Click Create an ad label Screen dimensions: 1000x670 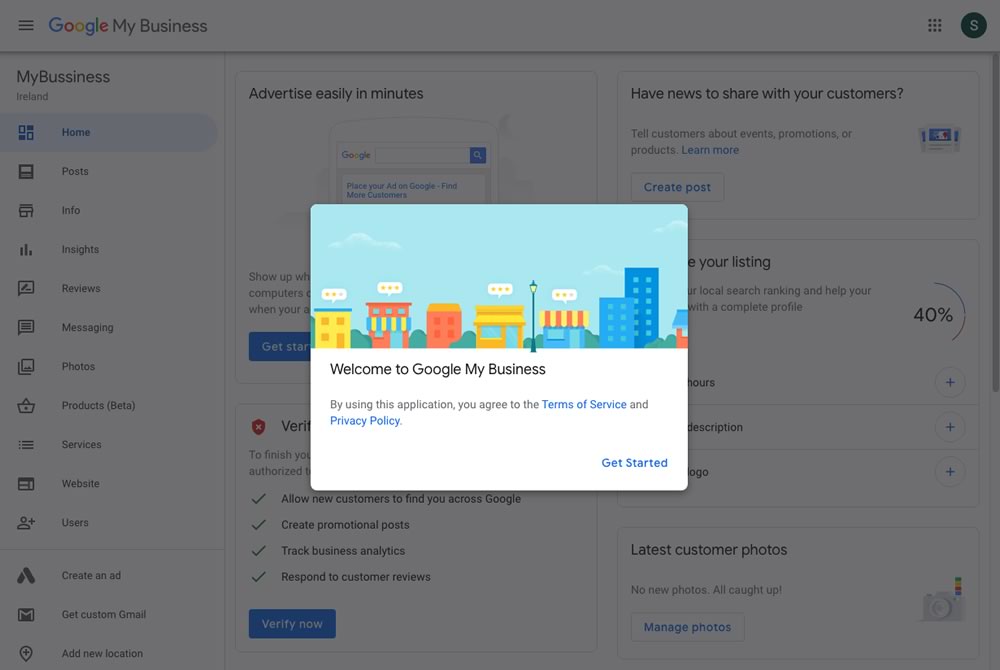pyautogui.click(x=91, y=576)
